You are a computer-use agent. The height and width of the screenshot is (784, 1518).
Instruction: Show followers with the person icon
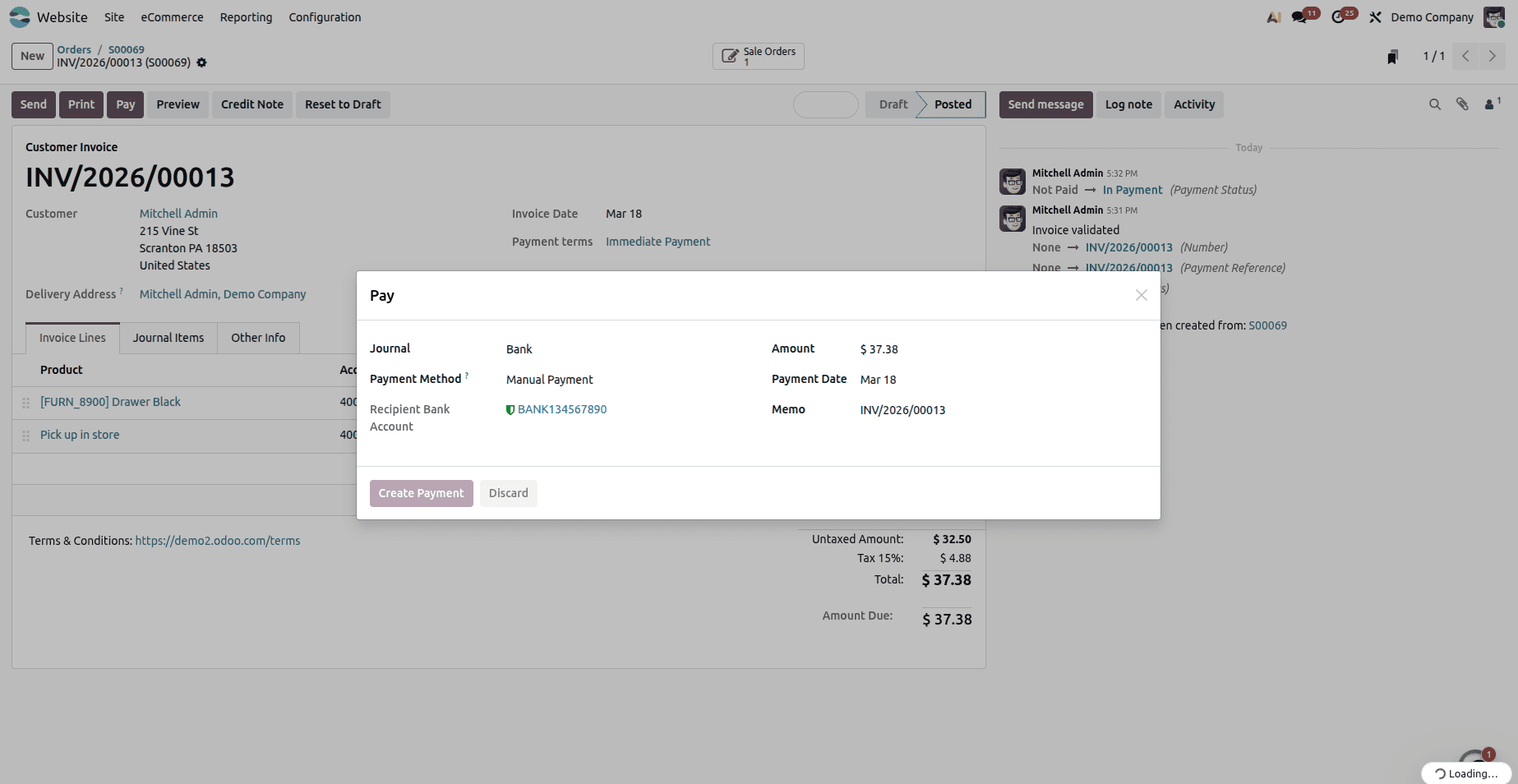pos(1490,104)
